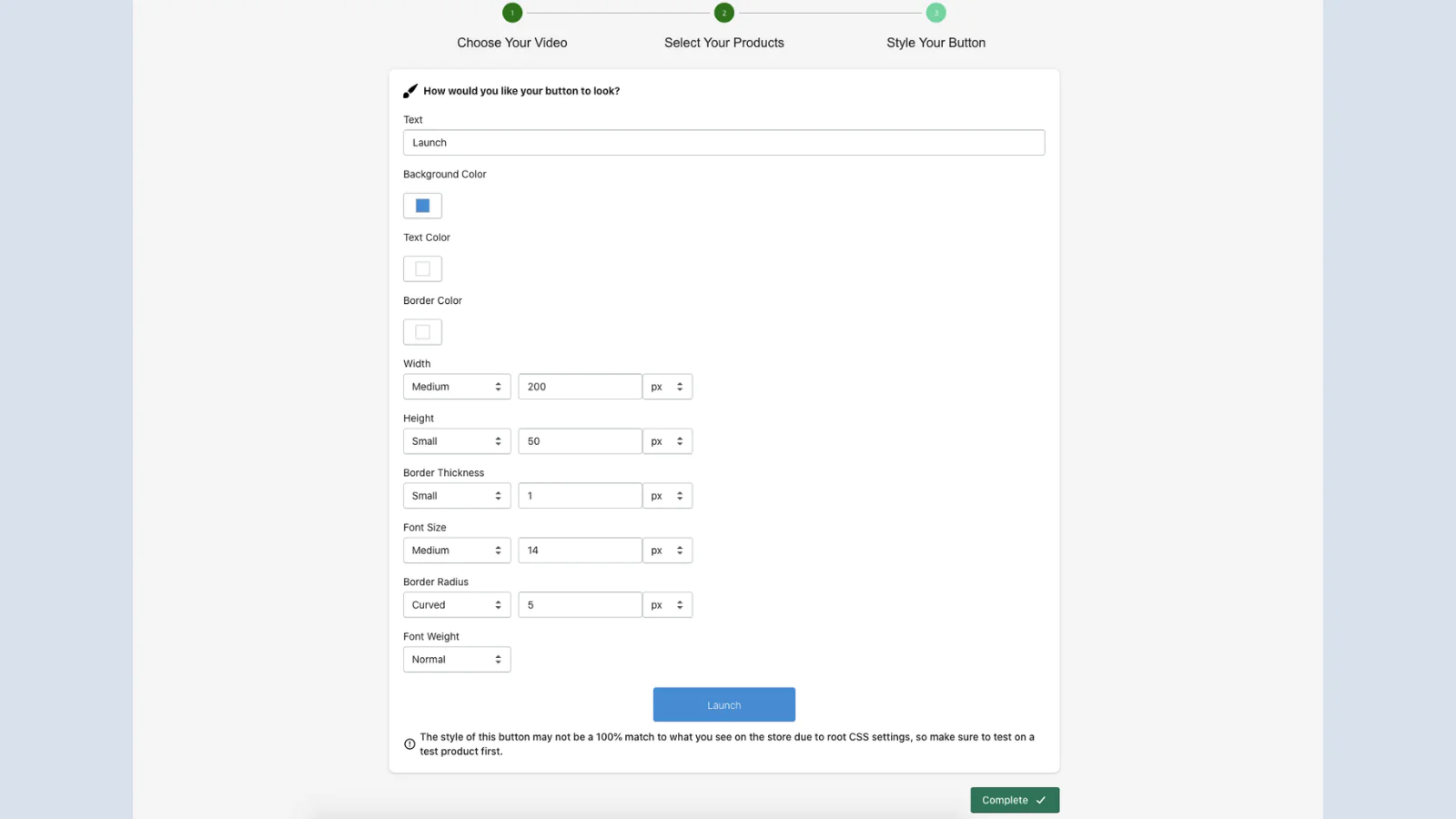This screenshot has width=1456, height=819.
Task: Change the Width unit px selector
Action: click(667, 387)
